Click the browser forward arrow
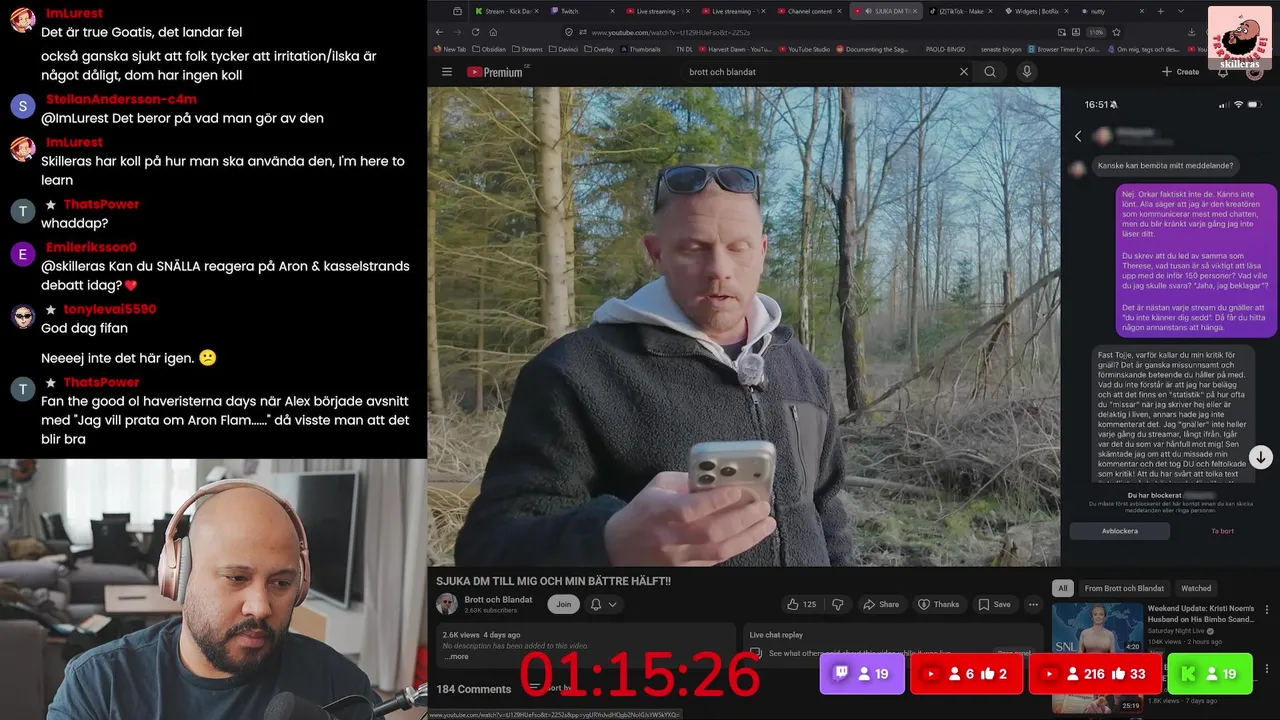 coord(457,32)
